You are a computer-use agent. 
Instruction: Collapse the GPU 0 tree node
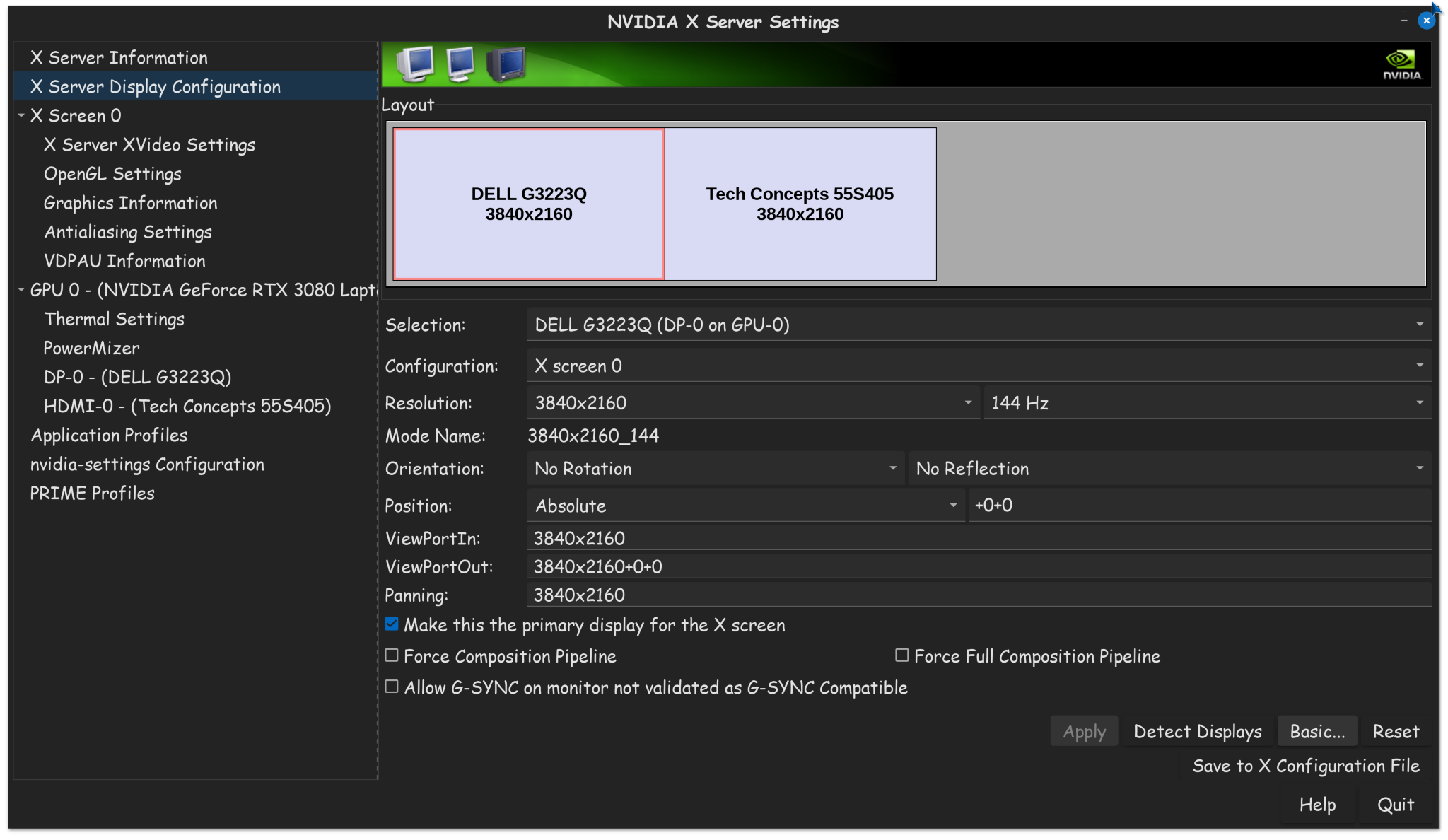21,290
